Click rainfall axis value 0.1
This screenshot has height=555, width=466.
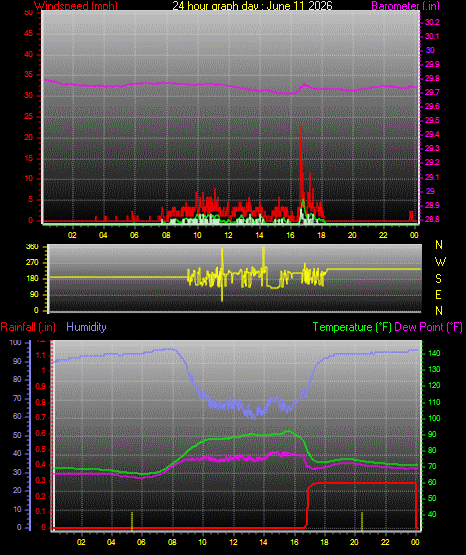pos(41,511)
